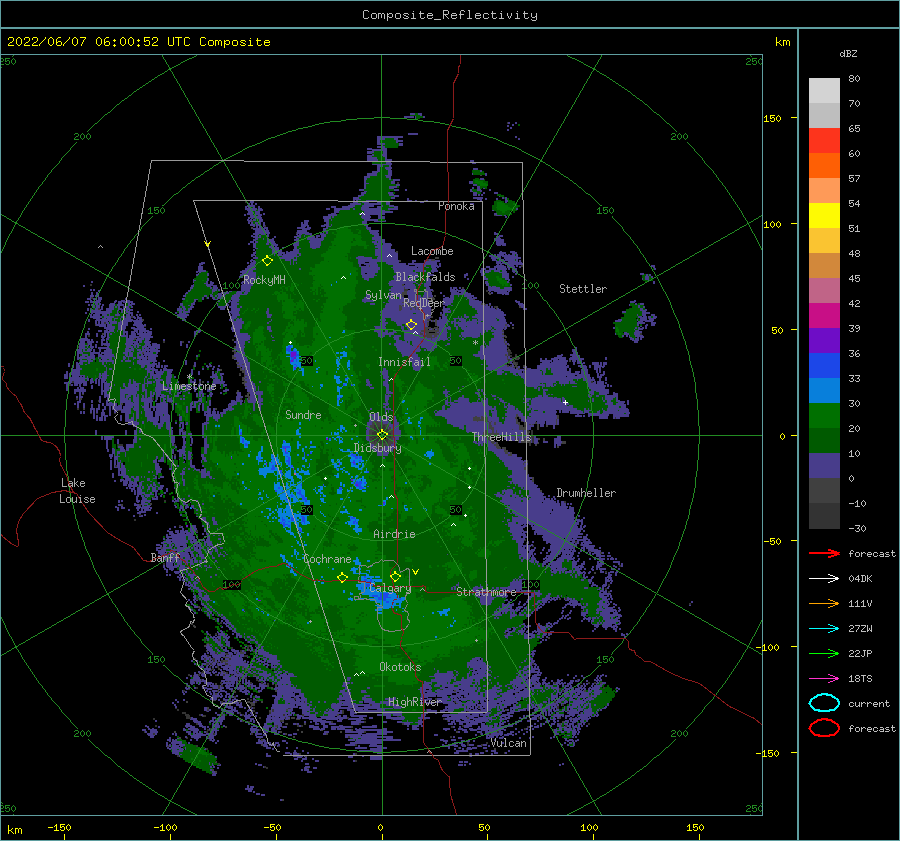This screenshot has height=841, width=900.
Task: Click the red forecast ellipse icon
Action: [x=824, y=728]
